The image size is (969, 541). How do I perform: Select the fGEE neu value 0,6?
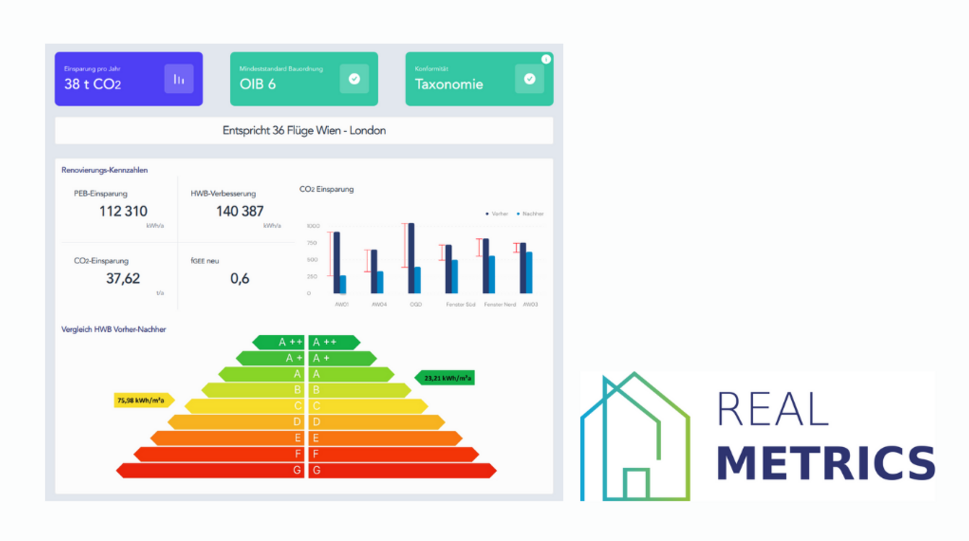240,279
